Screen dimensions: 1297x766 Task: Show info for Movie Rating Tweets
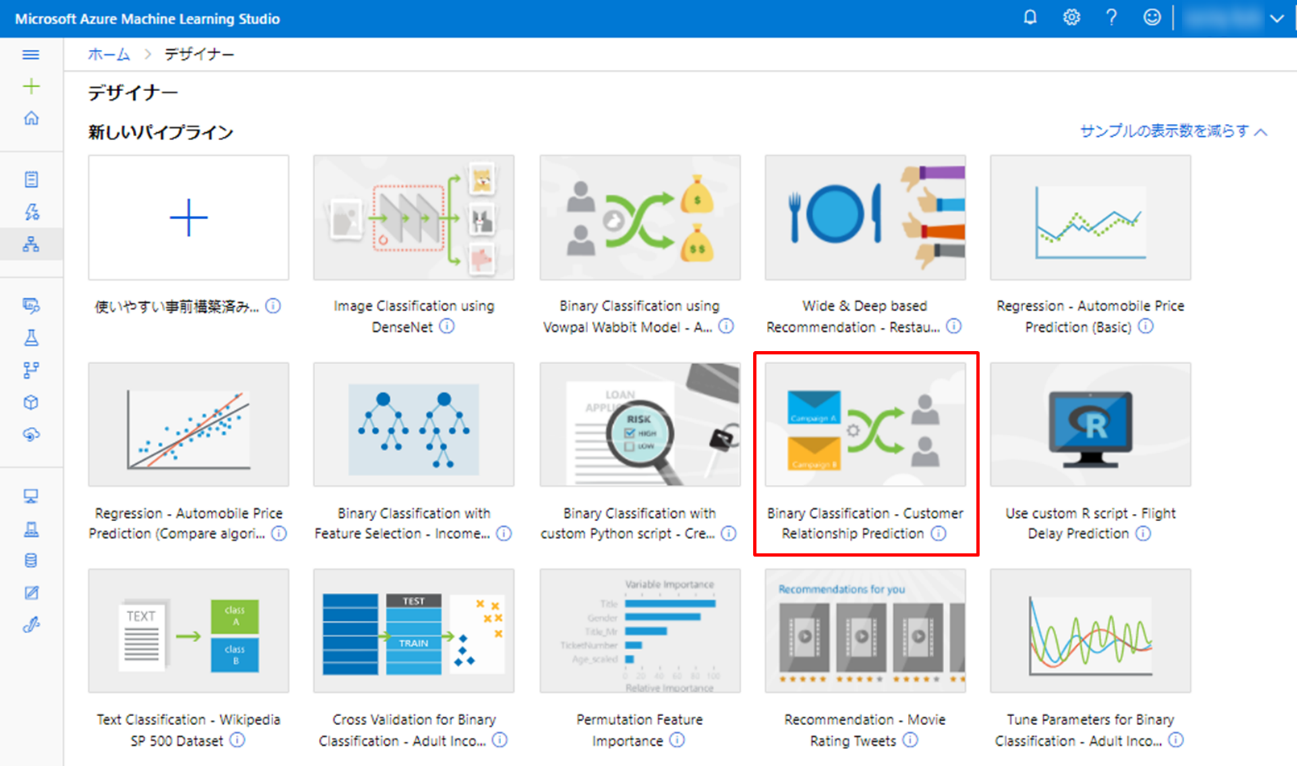[910, 740]
